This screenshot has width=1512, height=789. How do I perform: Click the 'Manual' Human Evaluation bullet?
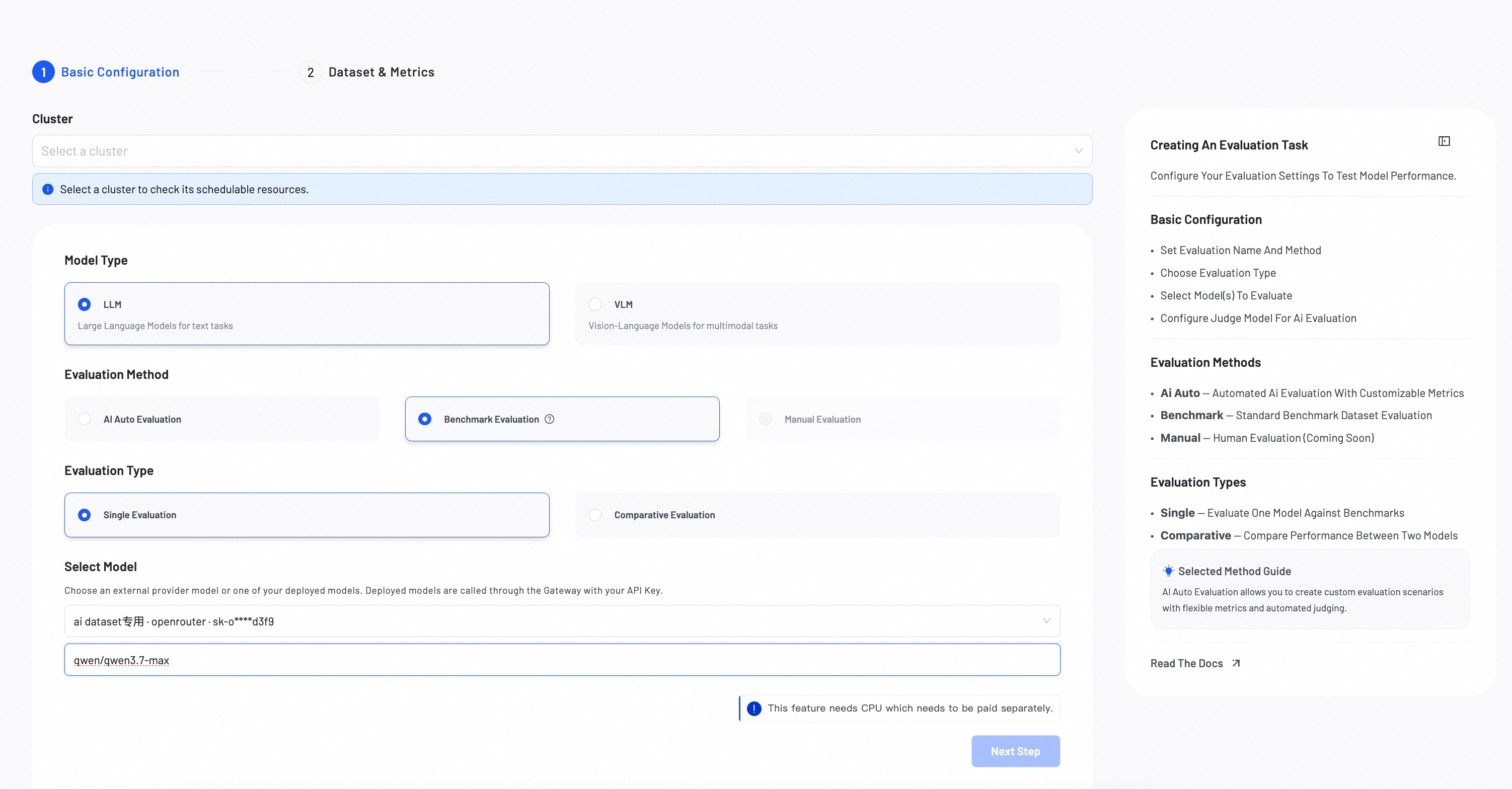coord(1267,438)
